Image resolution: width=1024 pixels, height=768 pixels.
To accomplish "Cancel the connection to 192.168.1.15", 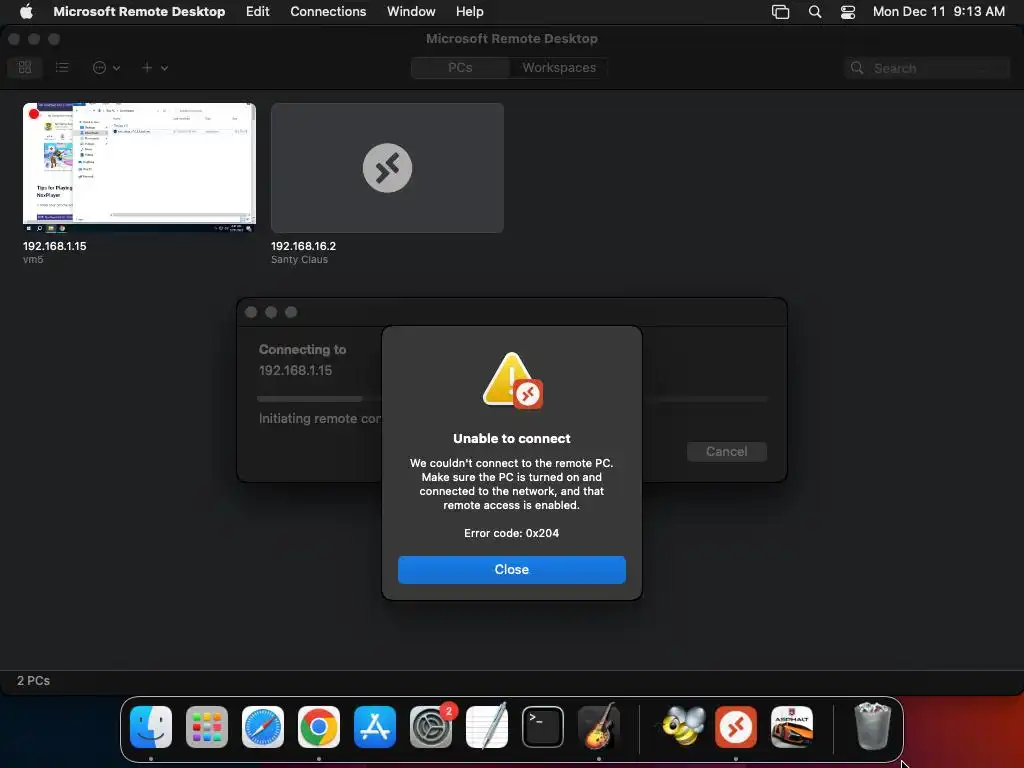I will (x=726, y=451).
